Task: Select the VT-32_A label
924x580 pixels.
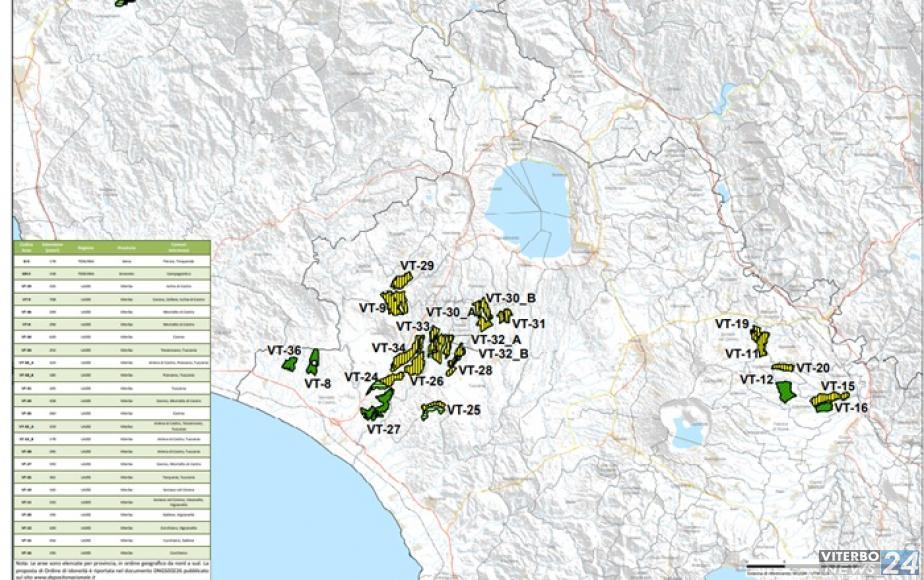Action: [496, 340]
